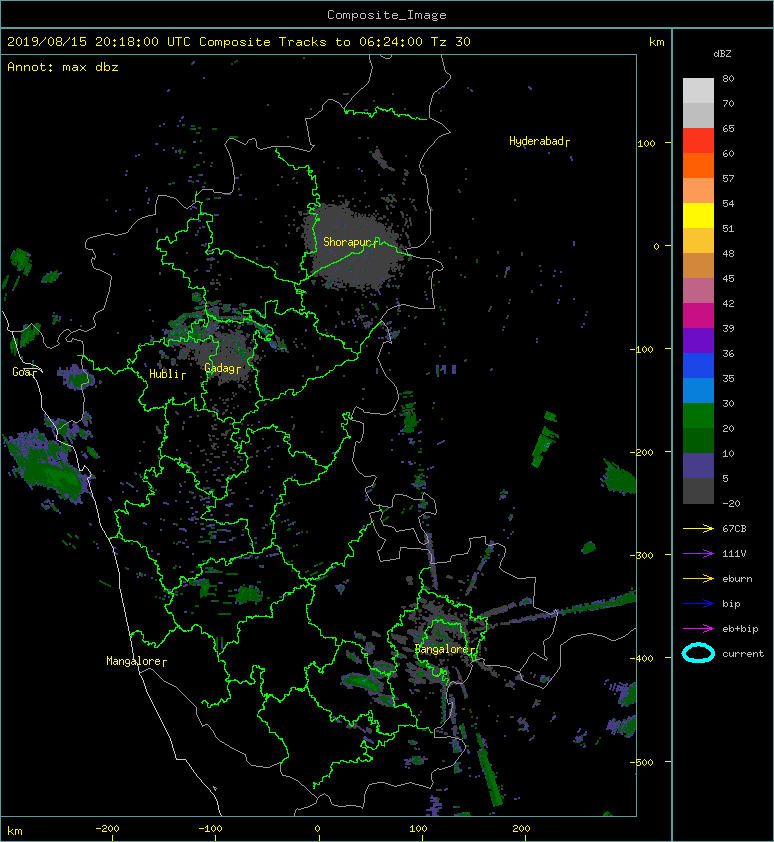Click the 0 tick on the horizontal km axis
The width and height of the screenshot is (774, 842).
point(318,829)
